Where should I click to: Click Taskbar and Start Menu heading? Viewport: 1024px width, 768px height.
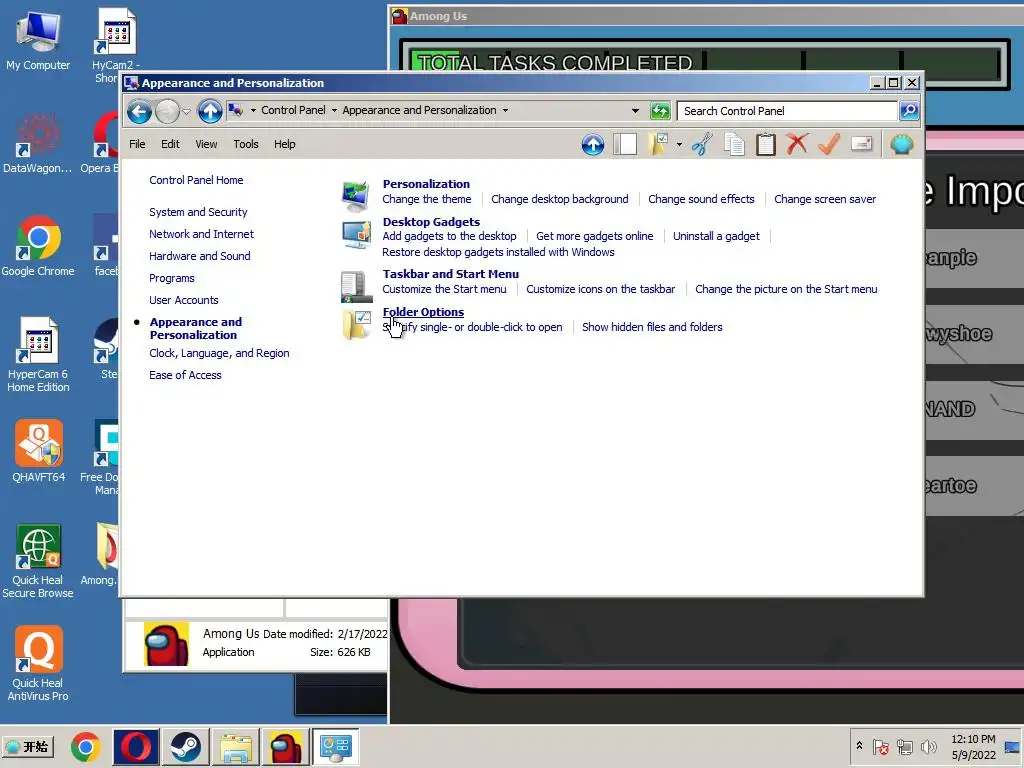point(451,274)
